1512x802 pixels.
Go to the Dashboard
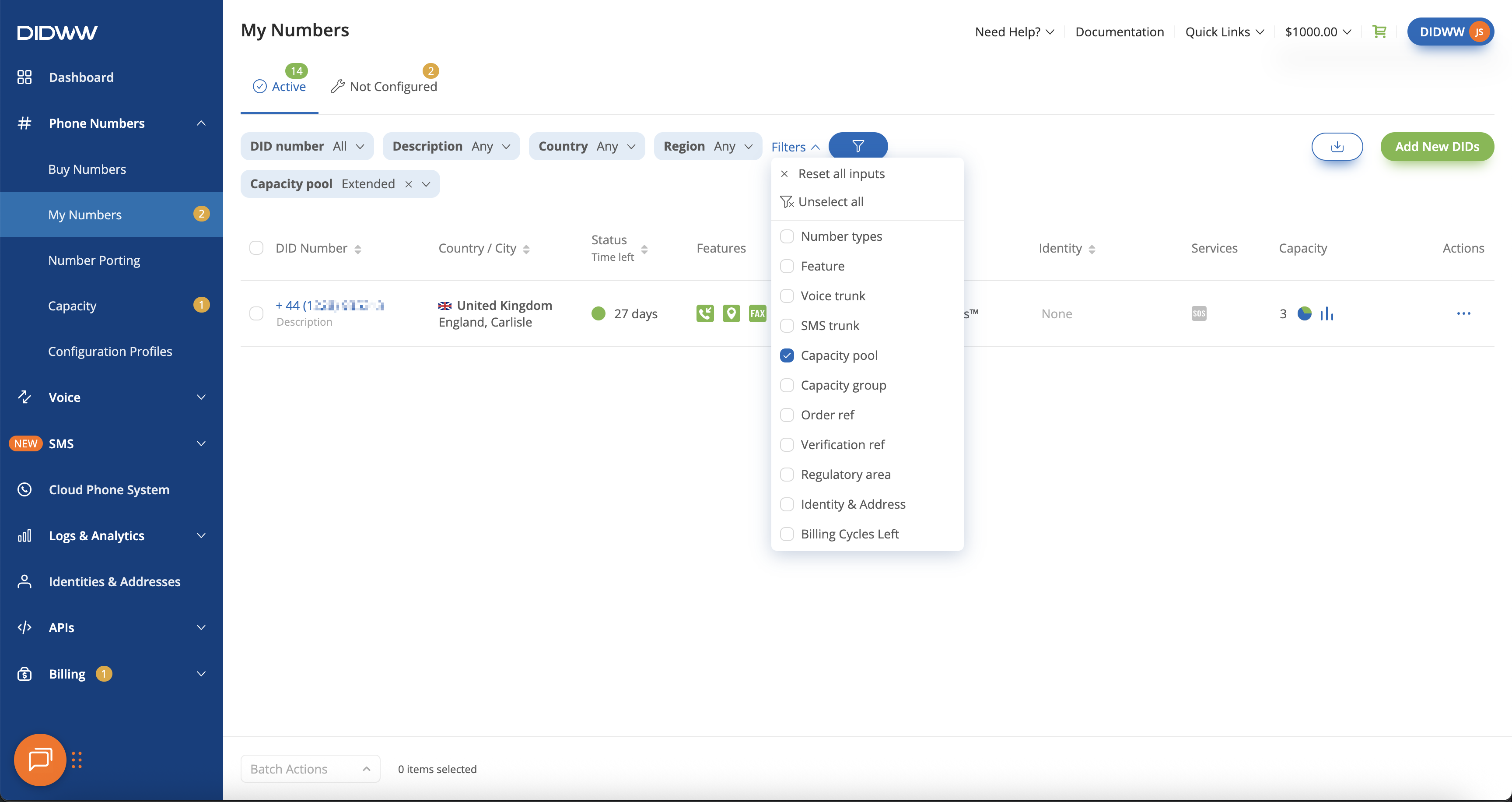point(81,77)
